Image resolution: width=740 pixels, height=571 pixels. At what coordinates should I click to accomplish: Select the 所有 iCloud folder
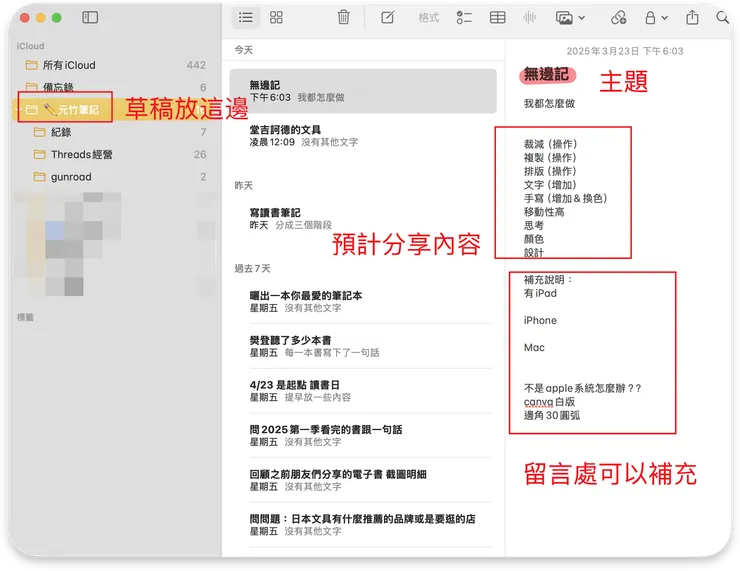pos(116,65)
